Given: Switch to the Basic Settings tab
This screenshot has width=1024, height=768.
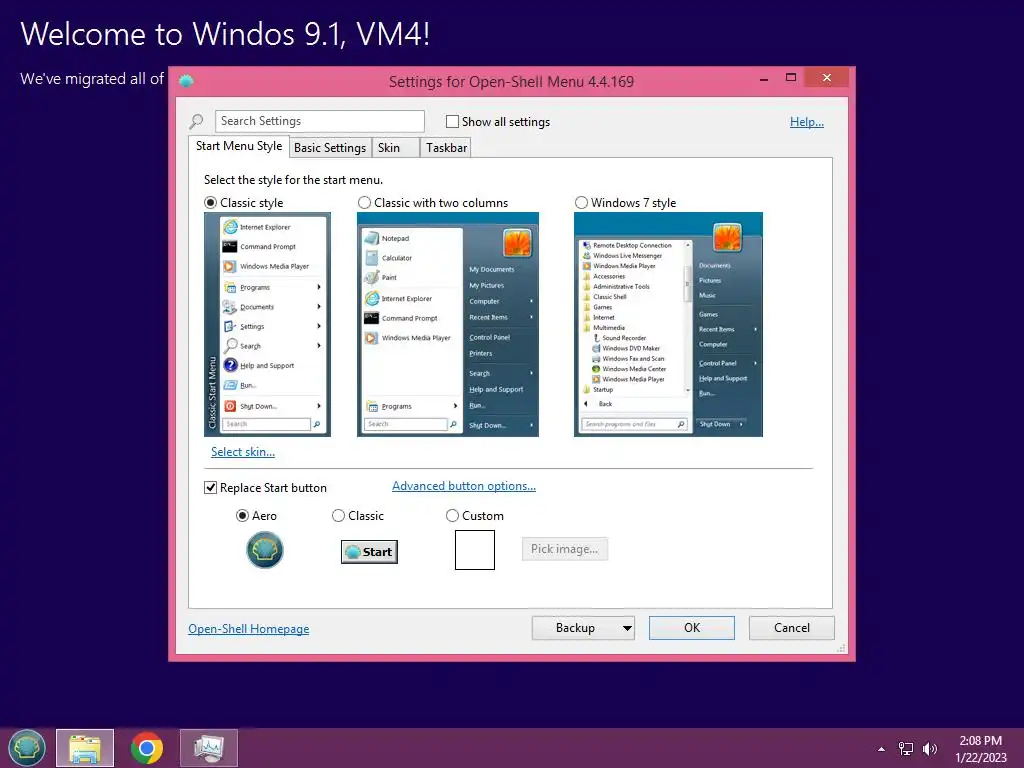Looking at the screenshot, I should pyautogui.click(x=330, y=148).
